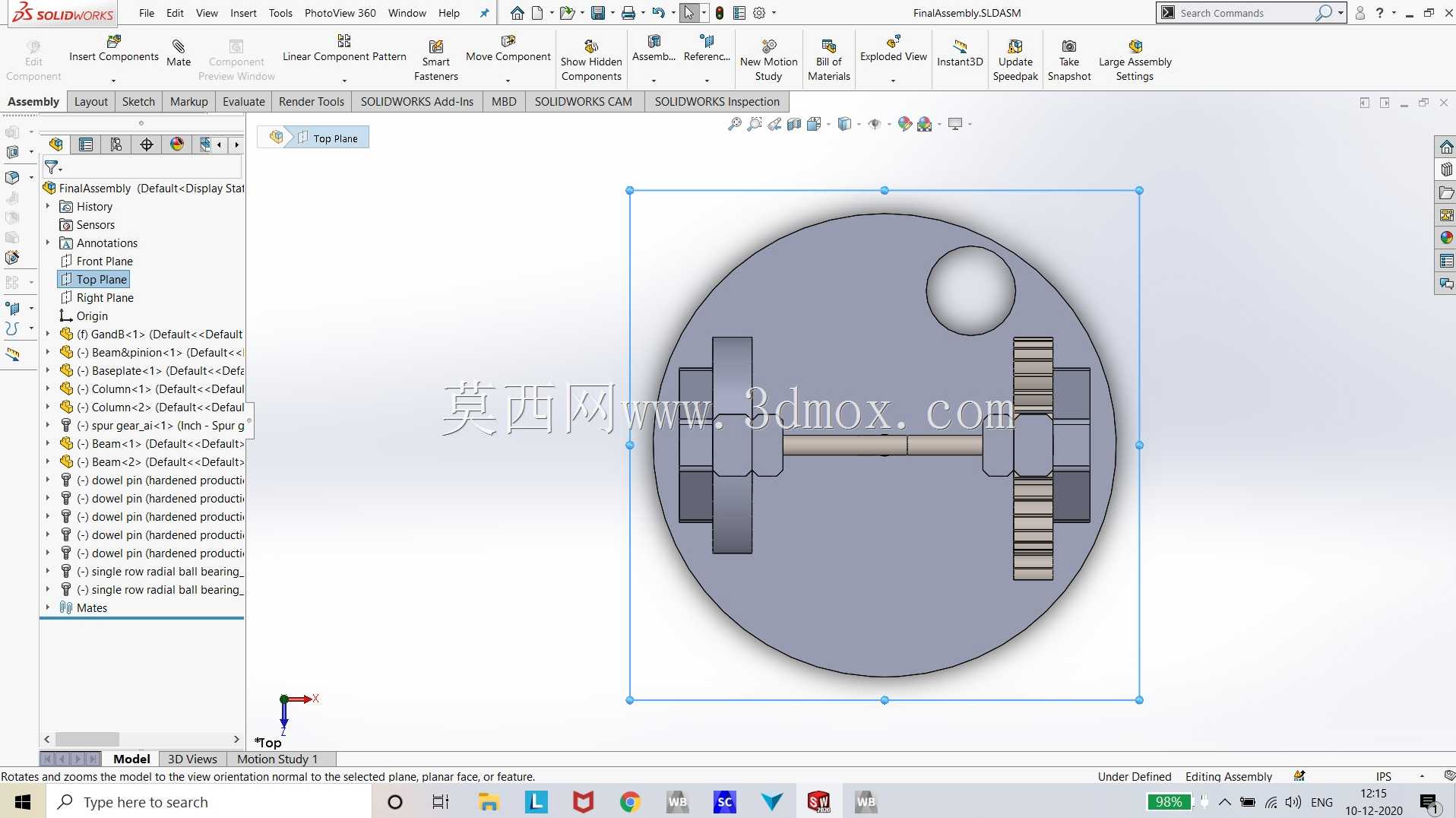The width and height of the screenshot is (1456, 818).
Task: Open the DisplayManager tab
Action: click(177, 144)
